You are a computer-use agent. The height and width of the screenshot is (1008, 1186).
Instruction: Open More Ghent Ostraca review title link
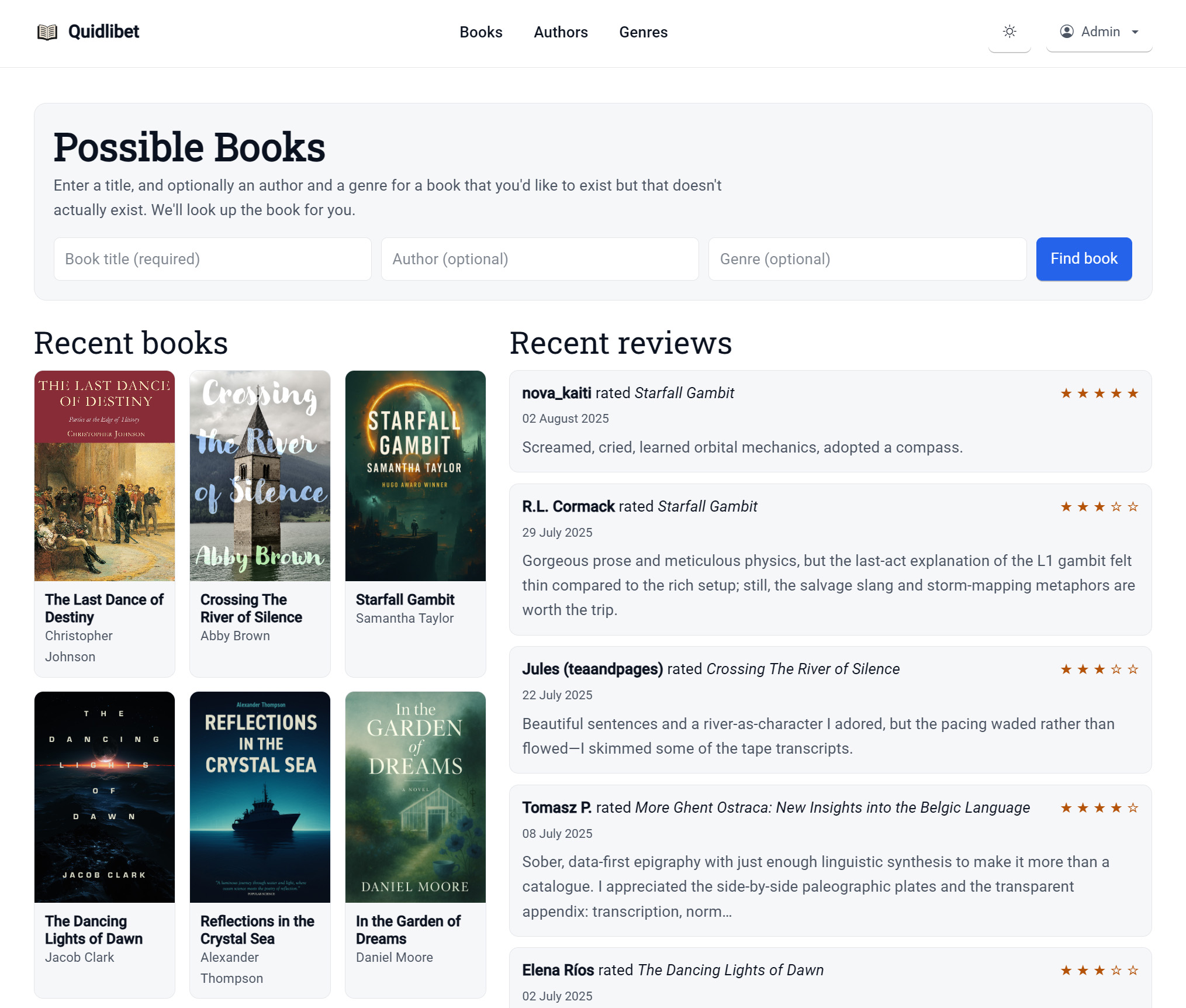[832, 807]
